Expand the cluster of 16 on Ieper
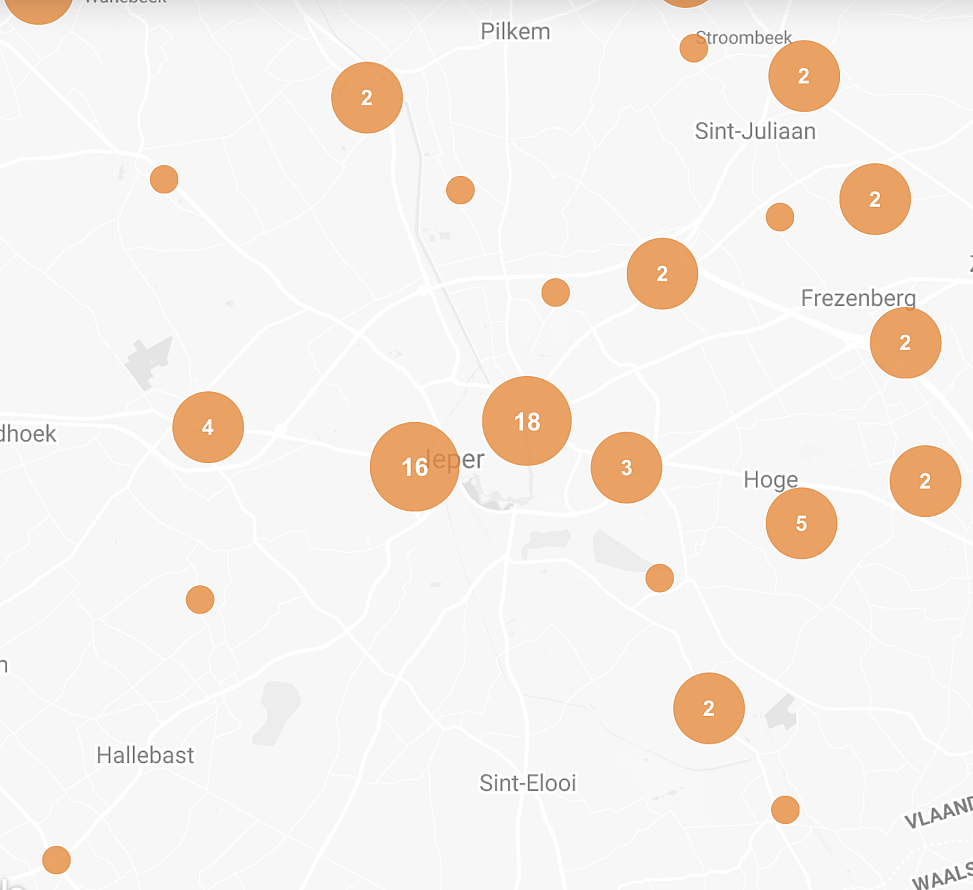 tap(414, 467)
